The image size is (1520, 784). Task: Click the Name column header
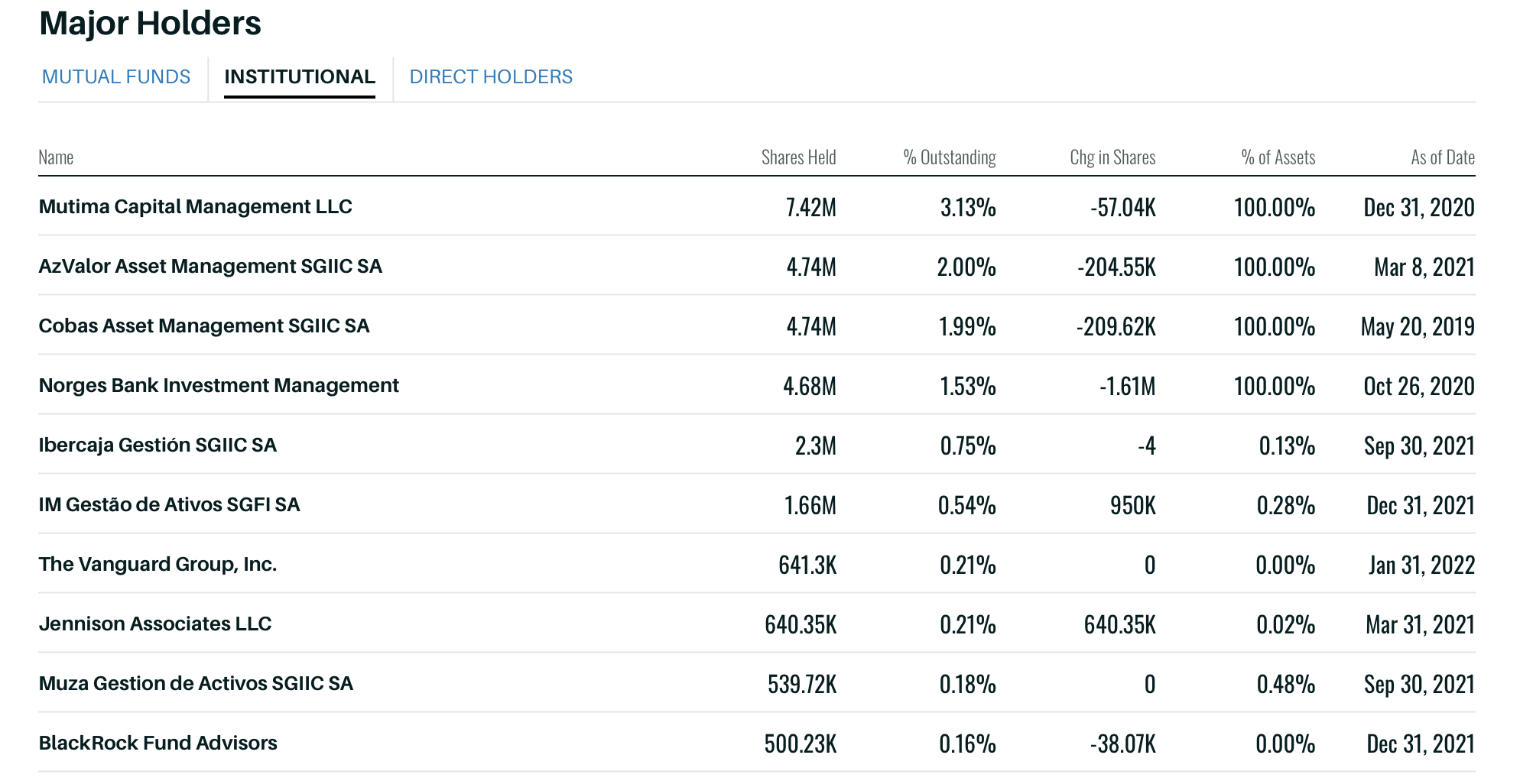tap(56, 157)
